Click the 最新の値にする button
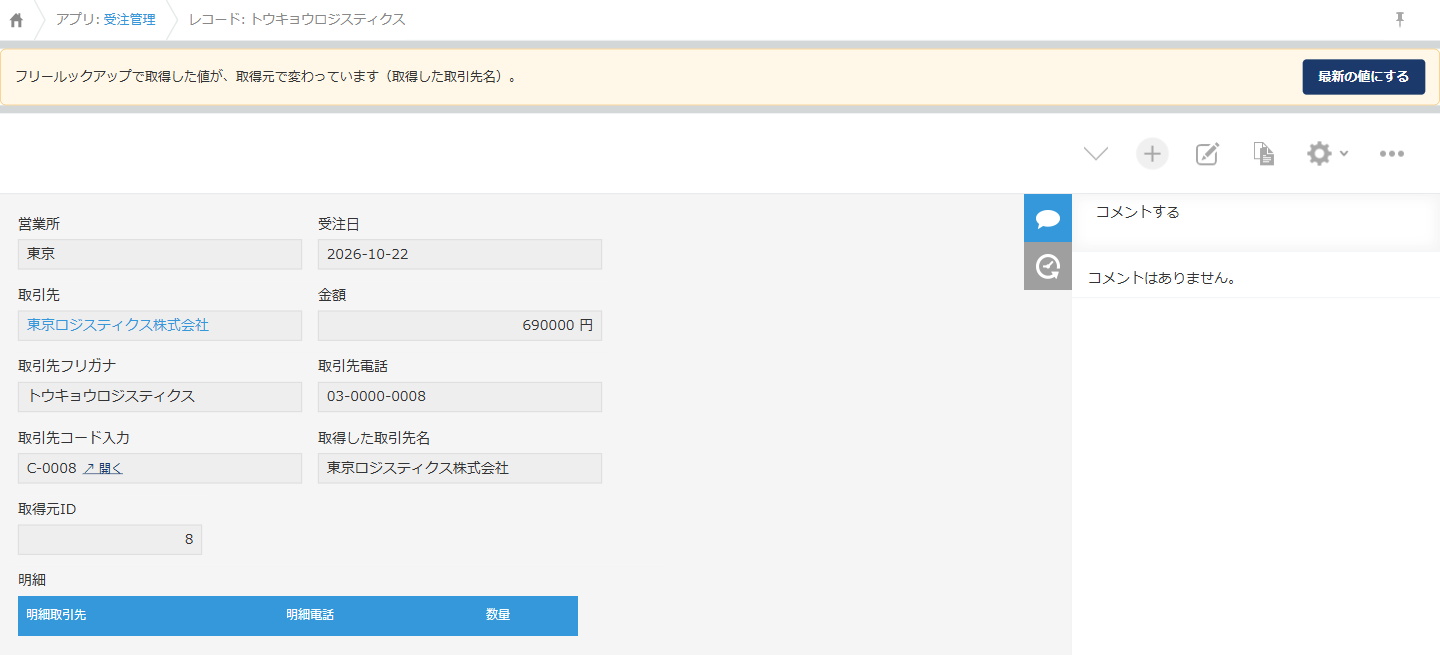The image size is (1440, 655). point(1363,77)
